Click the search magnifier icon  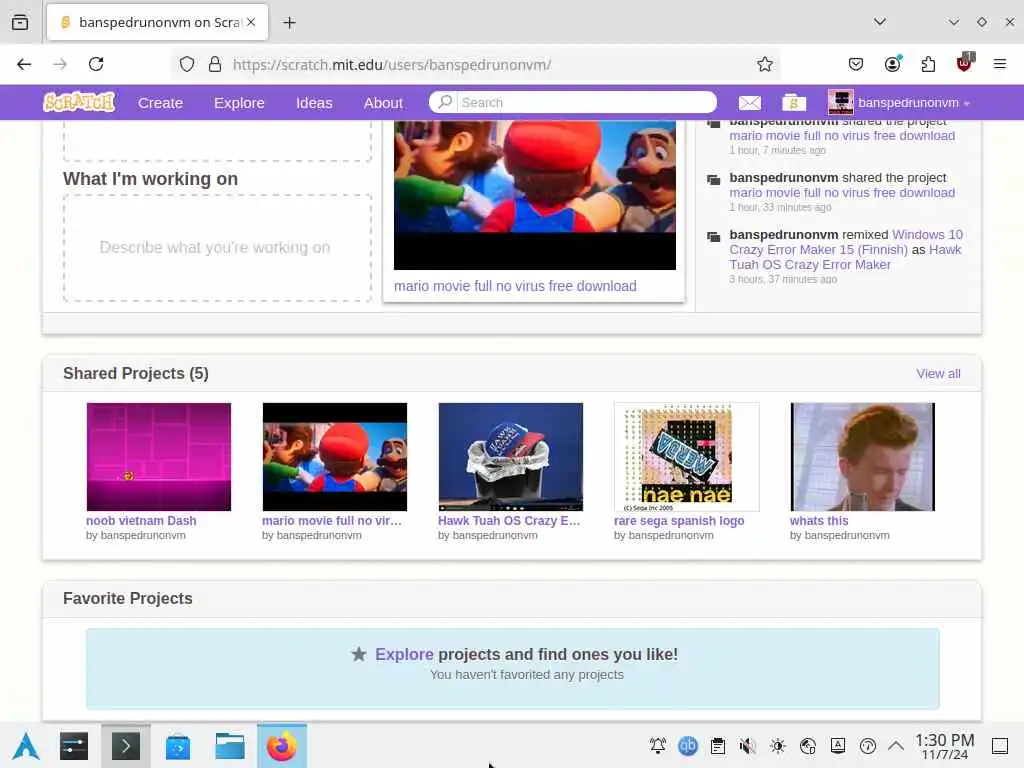tap(445, 102)
